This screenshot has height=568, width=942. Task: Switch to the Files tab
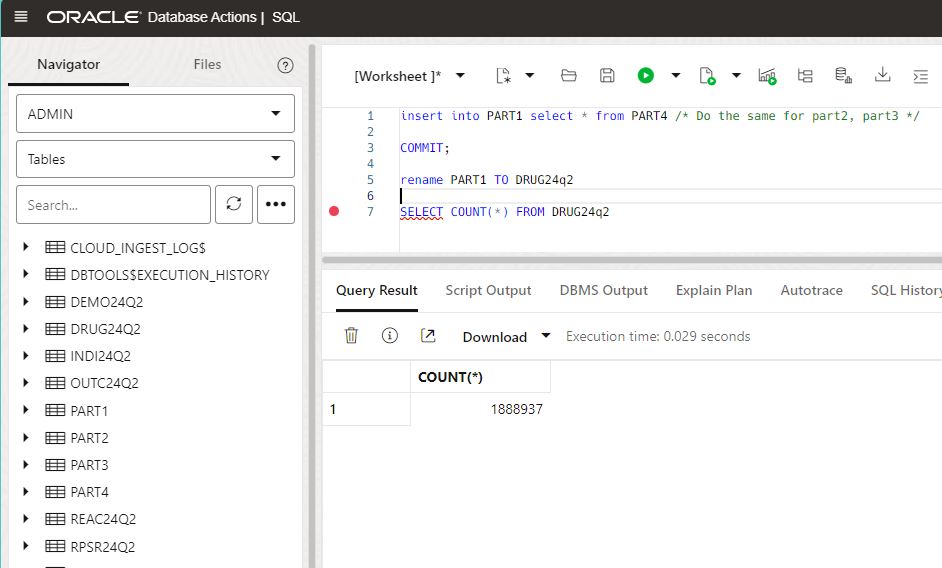click(207, 65)
